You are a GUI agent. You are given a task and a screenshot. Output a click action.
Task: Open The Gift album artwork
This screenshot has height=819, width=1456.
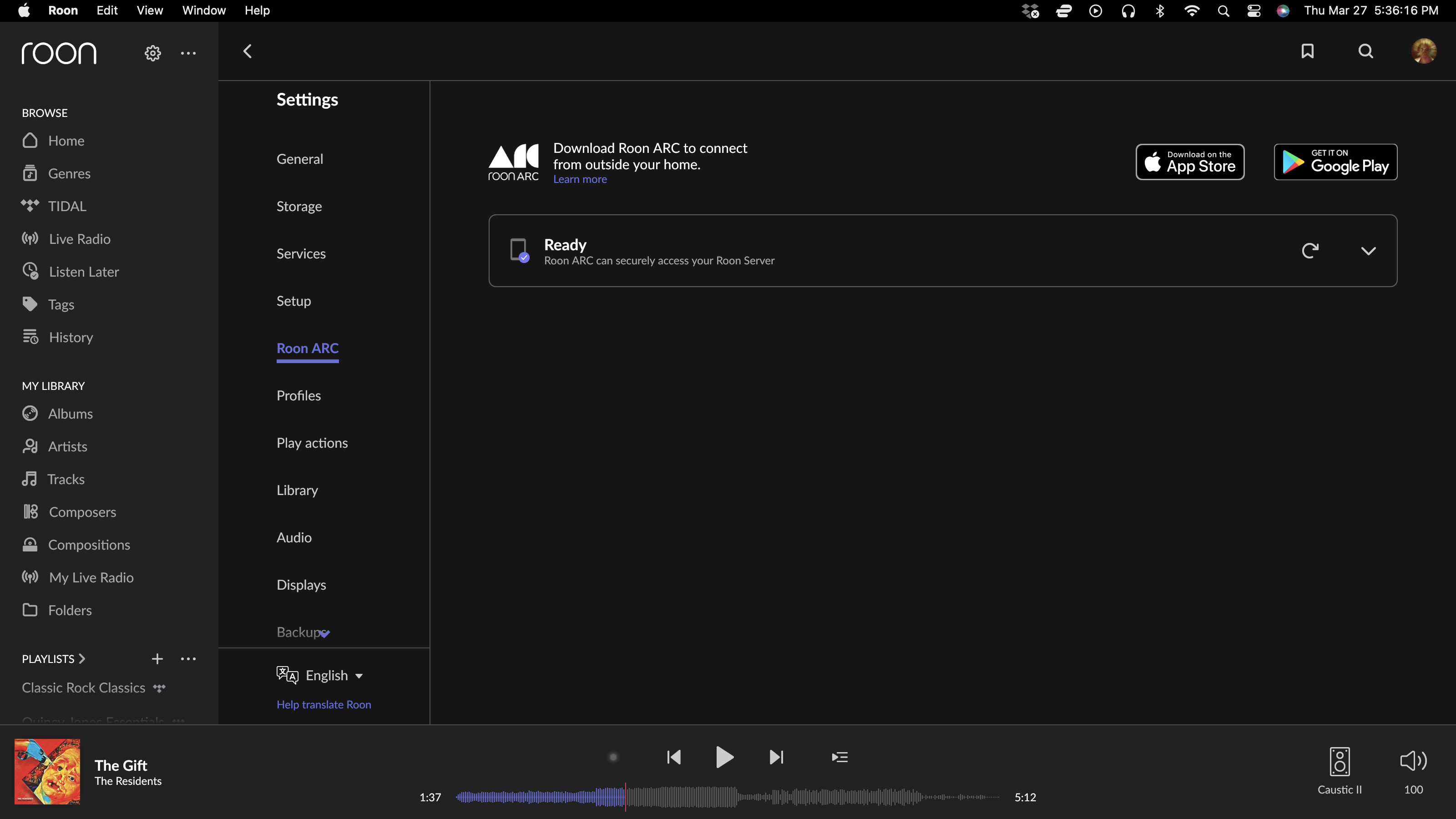pyautogui.click(x=47, y=772)
